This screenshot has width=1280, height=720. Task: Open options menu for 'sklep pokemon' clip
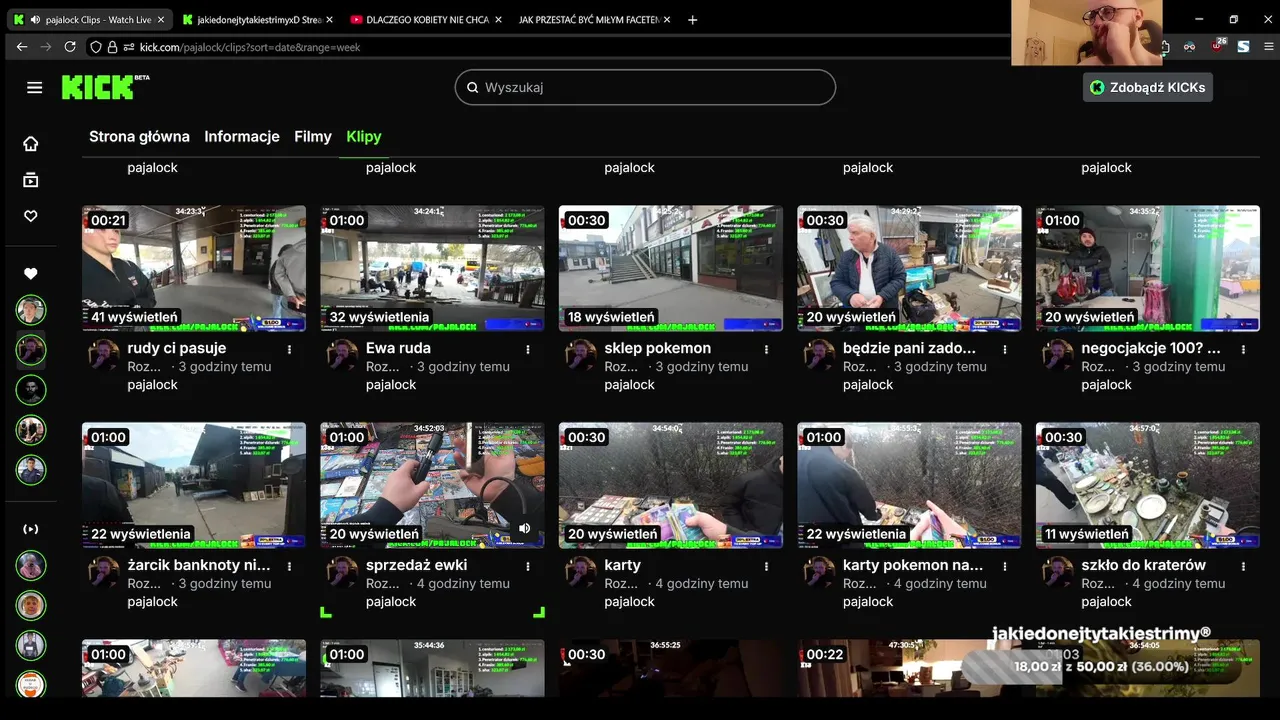(x=767, y=349)
